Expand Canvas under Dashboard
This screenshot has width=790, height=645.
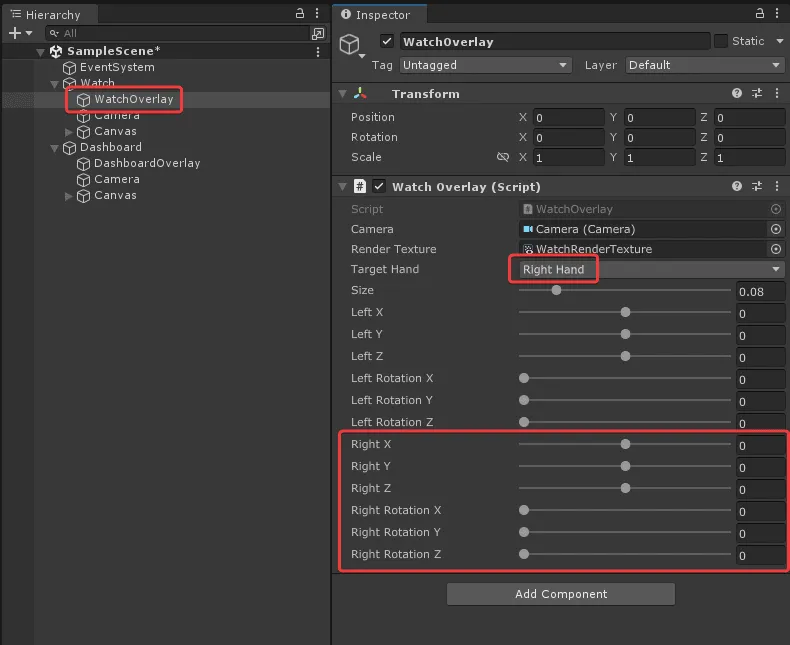pos(69,196)
